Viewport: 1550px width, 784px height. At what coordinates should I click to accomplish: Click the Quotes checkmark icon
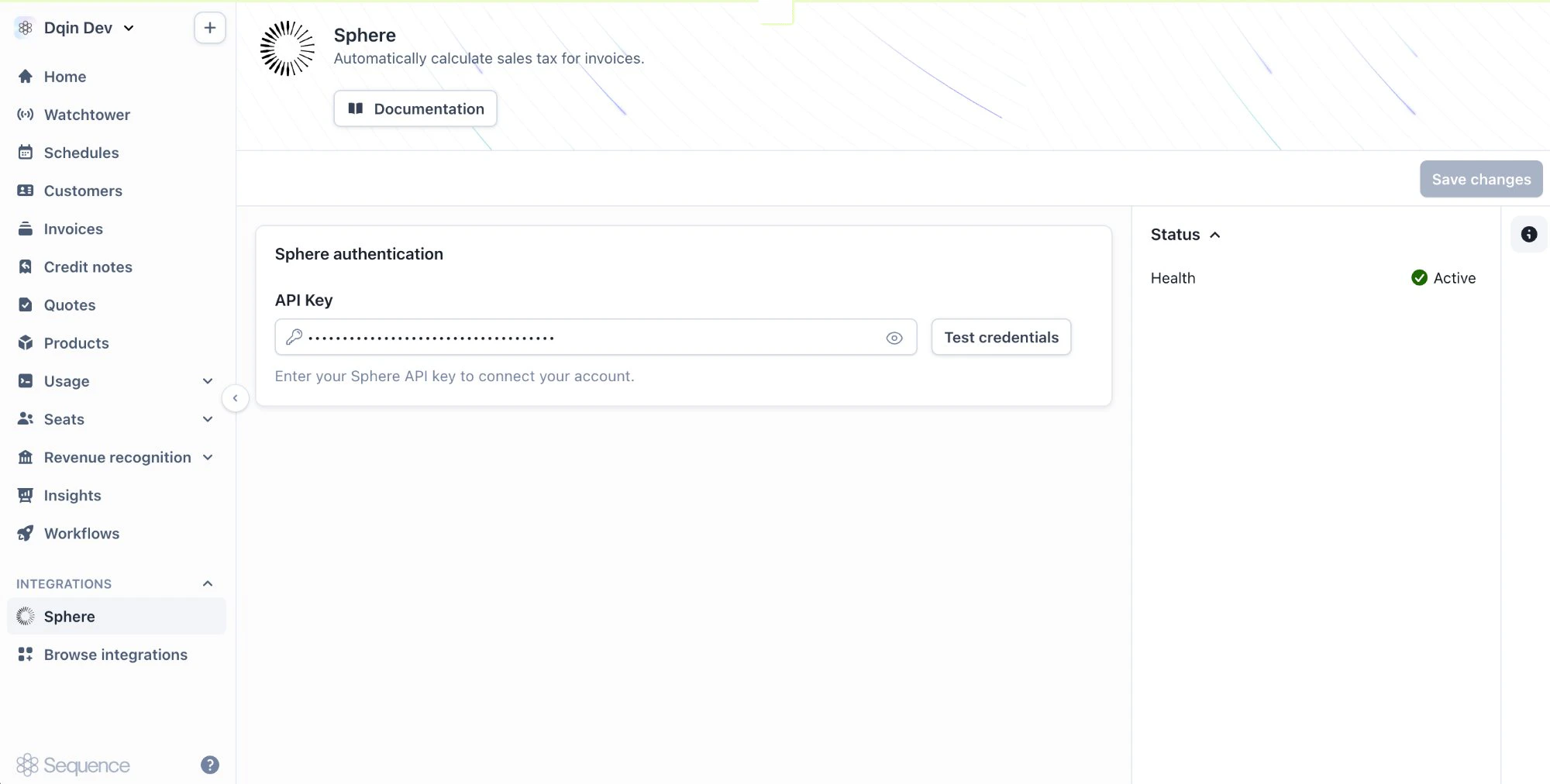[26, 304]
